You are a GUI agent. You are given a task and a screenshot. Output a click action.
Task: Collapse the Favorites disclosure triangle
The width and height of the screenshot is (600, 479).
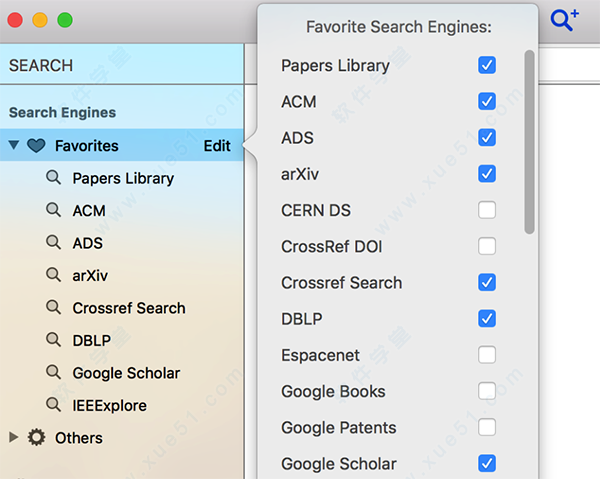click(x=14, y=145)
